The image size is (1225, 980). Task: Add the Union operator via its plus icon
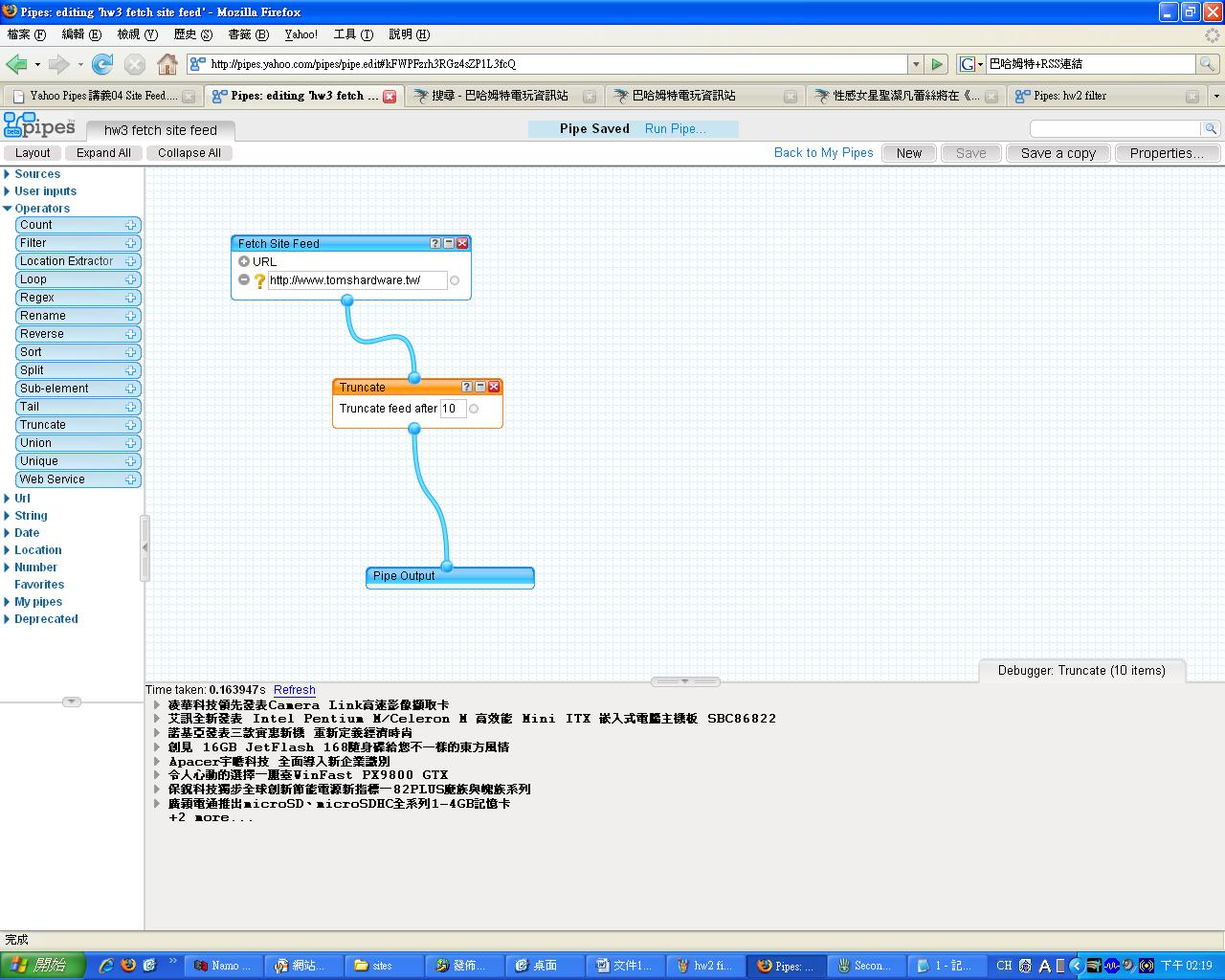[x=130, y=443]
